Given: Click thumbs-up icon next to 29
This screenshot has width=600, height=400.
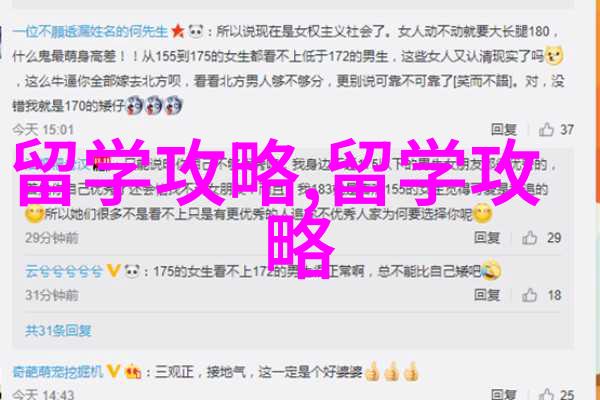Looking at the screenshot, I should 530,238.
